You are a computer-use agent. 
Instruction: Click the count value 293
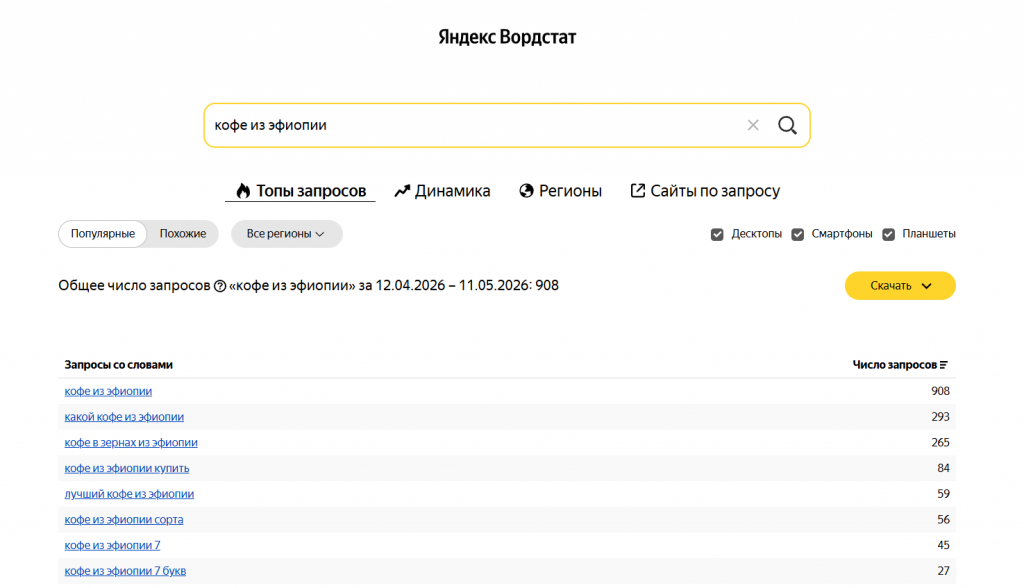click(940, 417)
